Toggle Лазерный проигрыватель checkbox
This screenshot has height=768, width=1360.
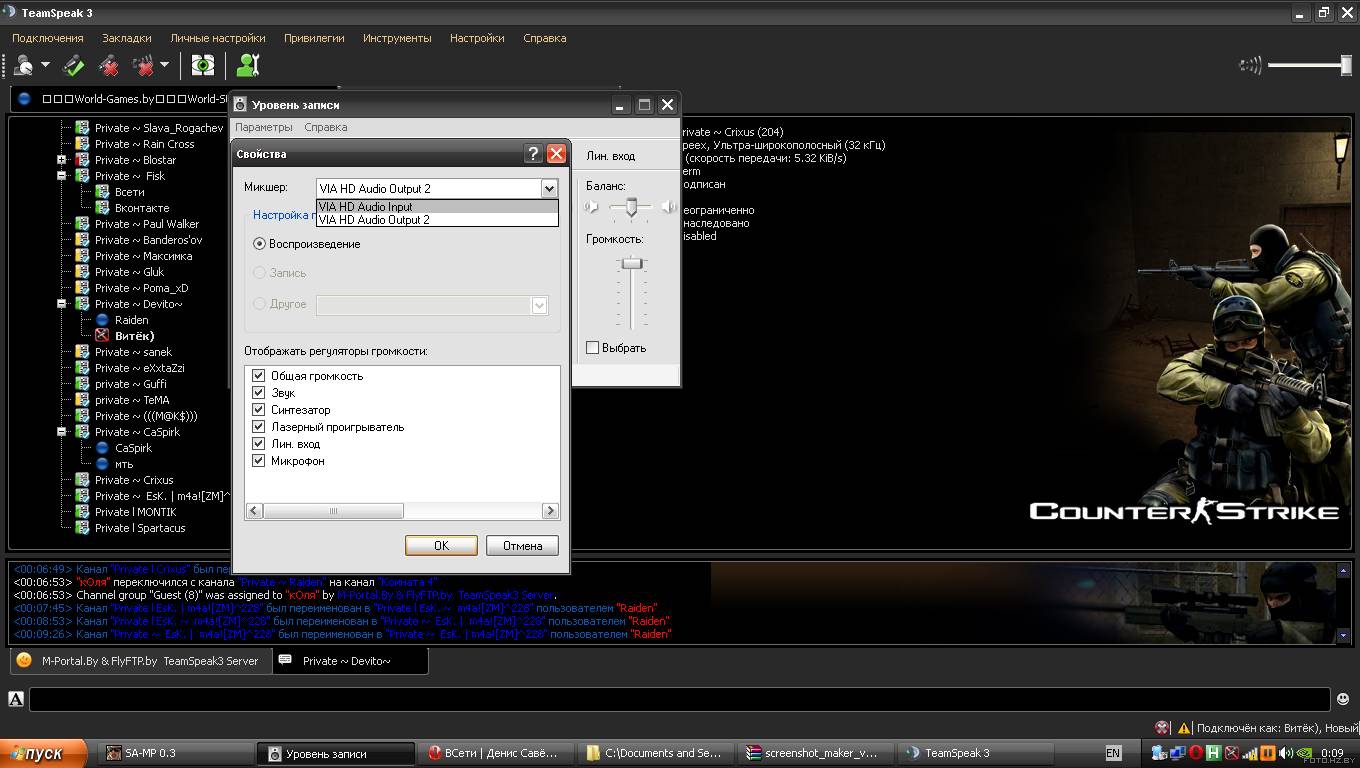(x=258, y=427)
